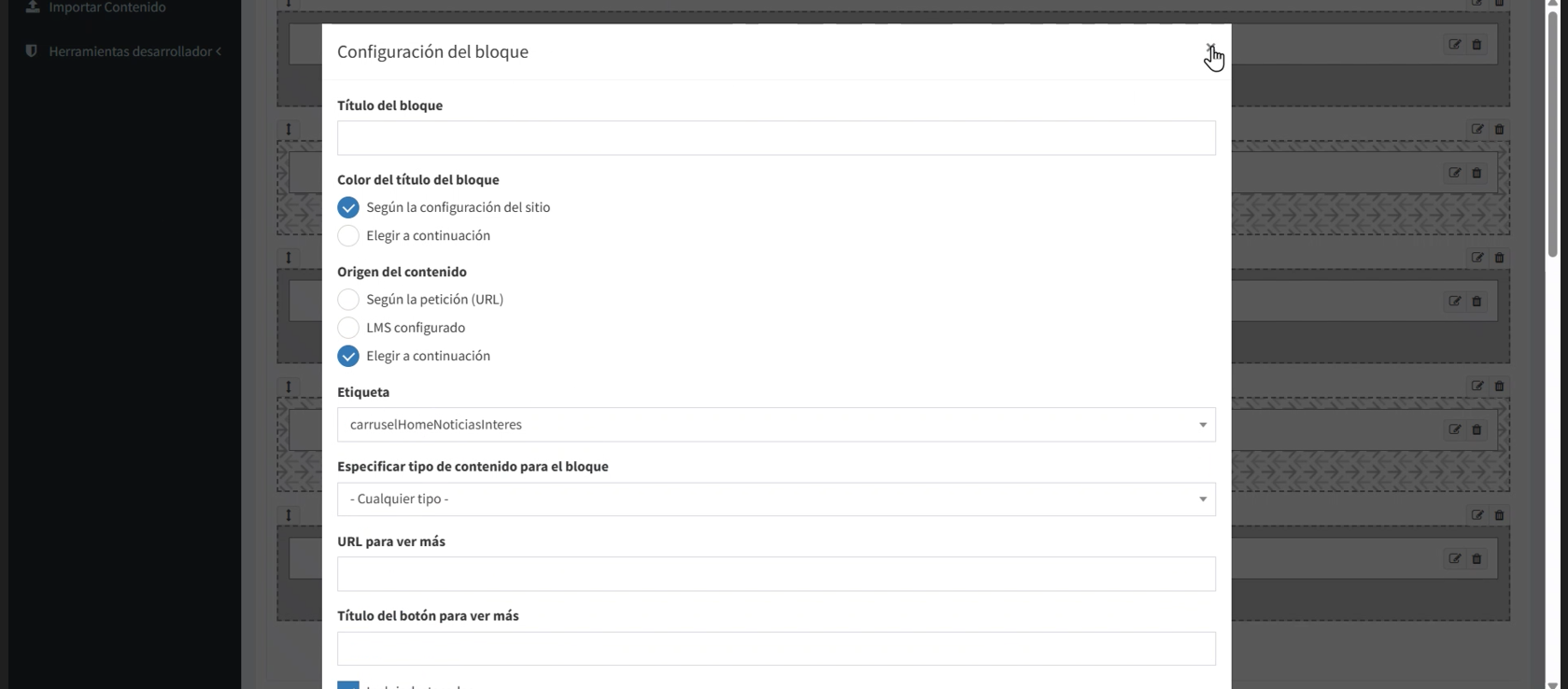Click the 'Origen del contenido' heading
1568x689 pixels.
(402, 272)
